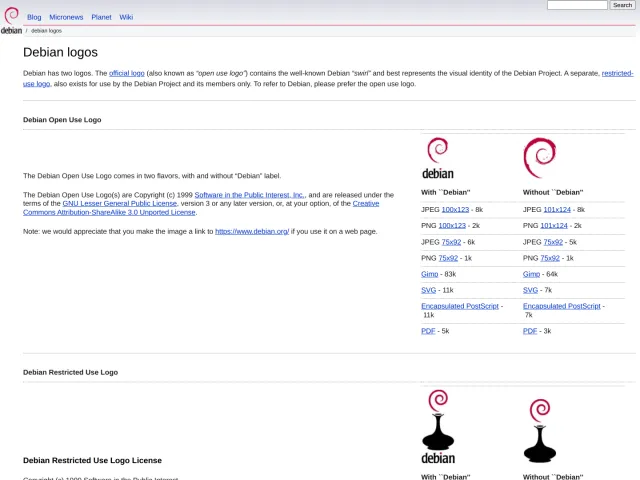Download the 3k PDF file

click(x=530, y=331)
